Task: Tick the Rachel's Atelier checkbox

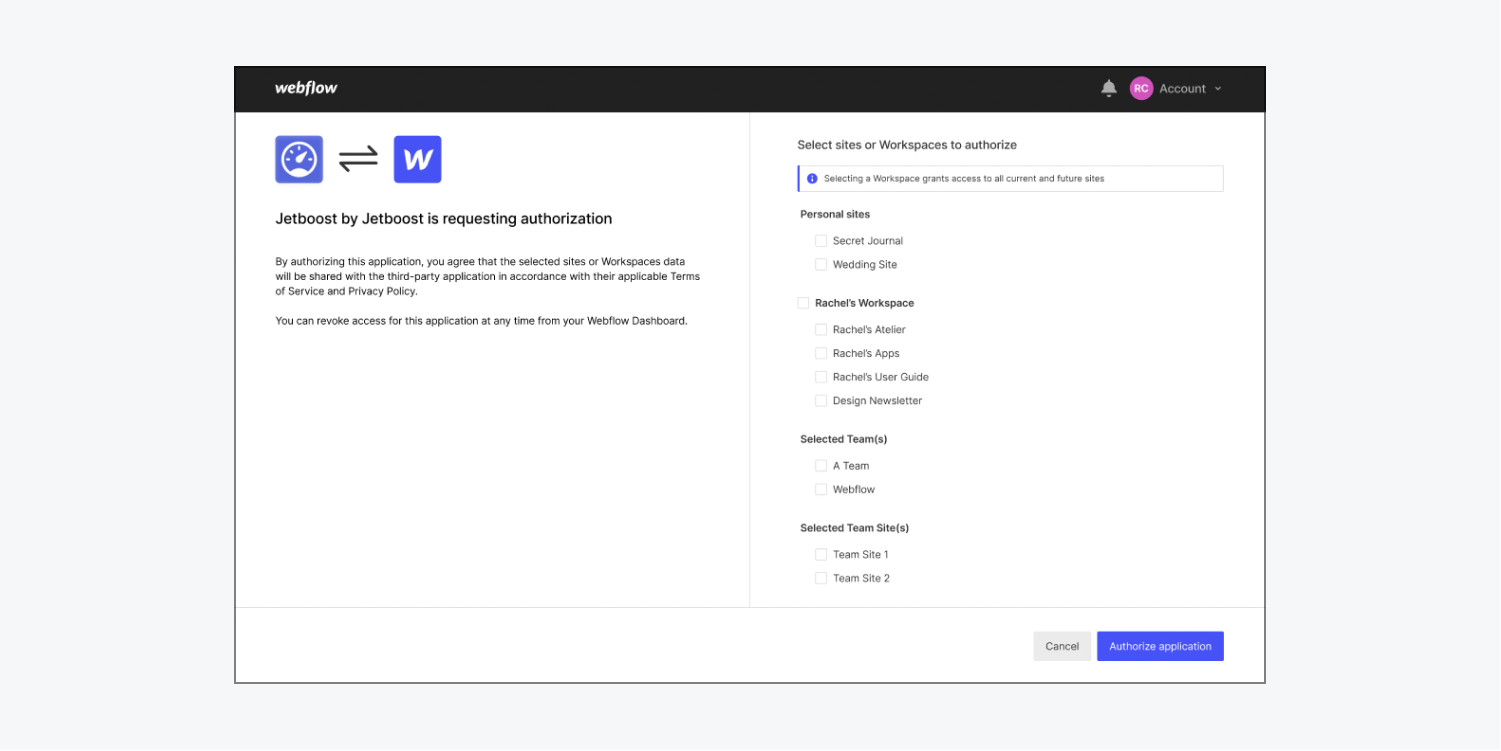Action: point(821,329)
